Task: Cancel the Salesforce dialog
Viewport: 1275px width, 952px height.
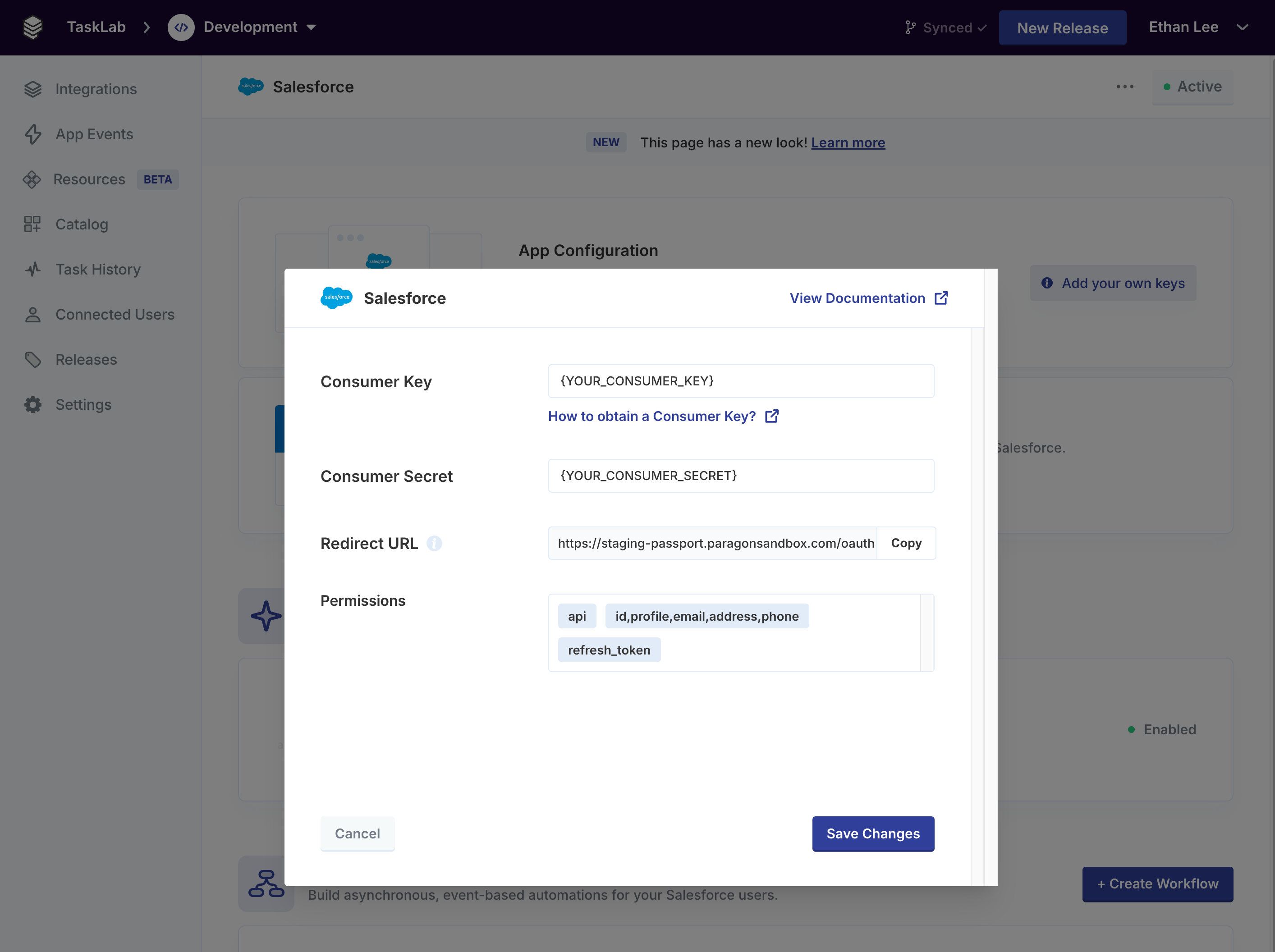Action: 358,834
